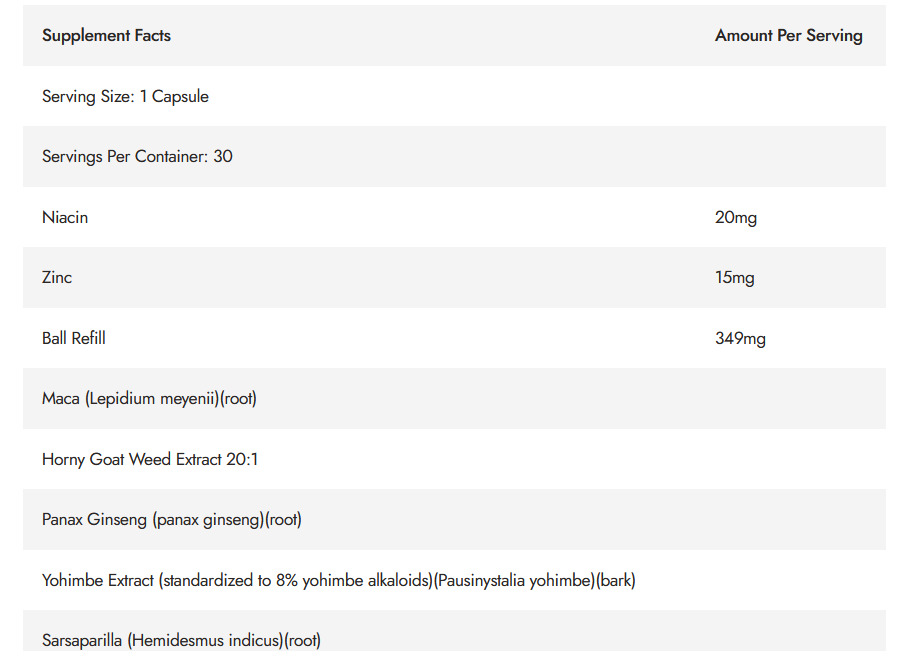Image resolution: width=909 pixels, height=651 pixels.
Task: Click the Niacin ingredient name
Action: pos(65,217)
